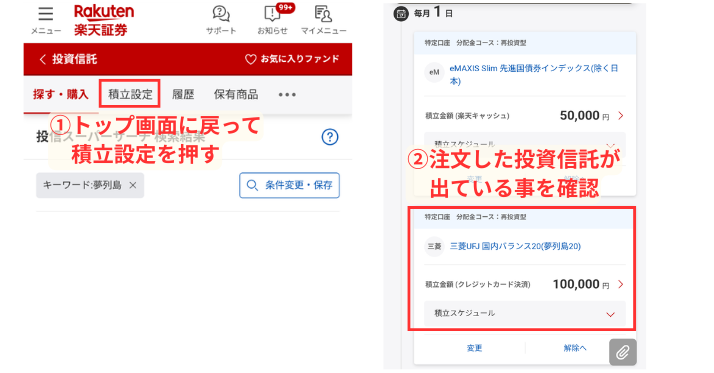
Task: Click the 積立金額 (楽天キャッシュ) label
Action: pos(467,116)
